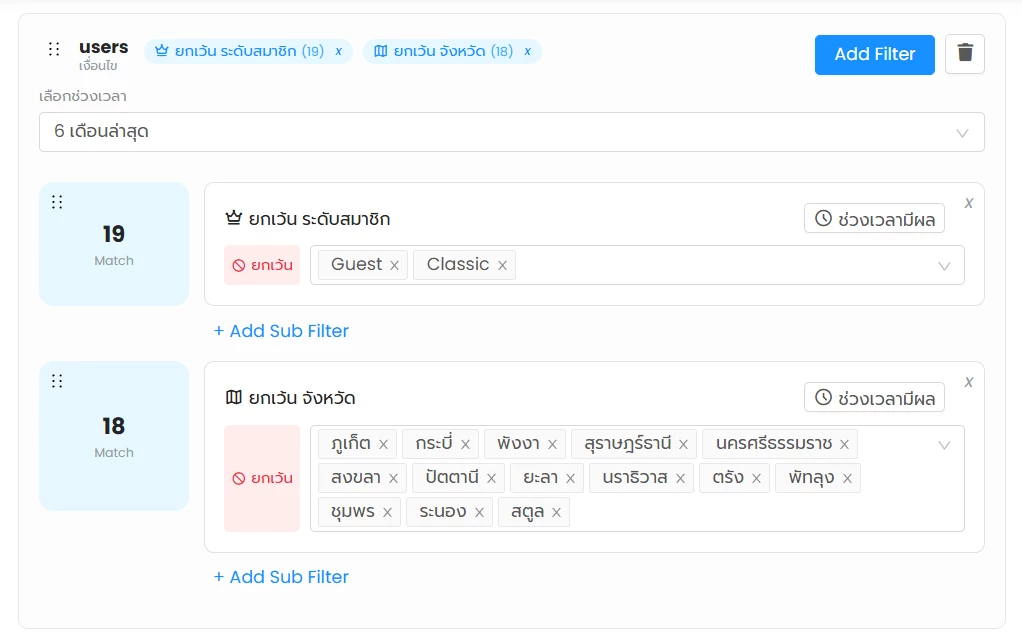Close the ยกเว้น จังหวัด filter panel
1022x641 pixels.
(x=968, y=382)
